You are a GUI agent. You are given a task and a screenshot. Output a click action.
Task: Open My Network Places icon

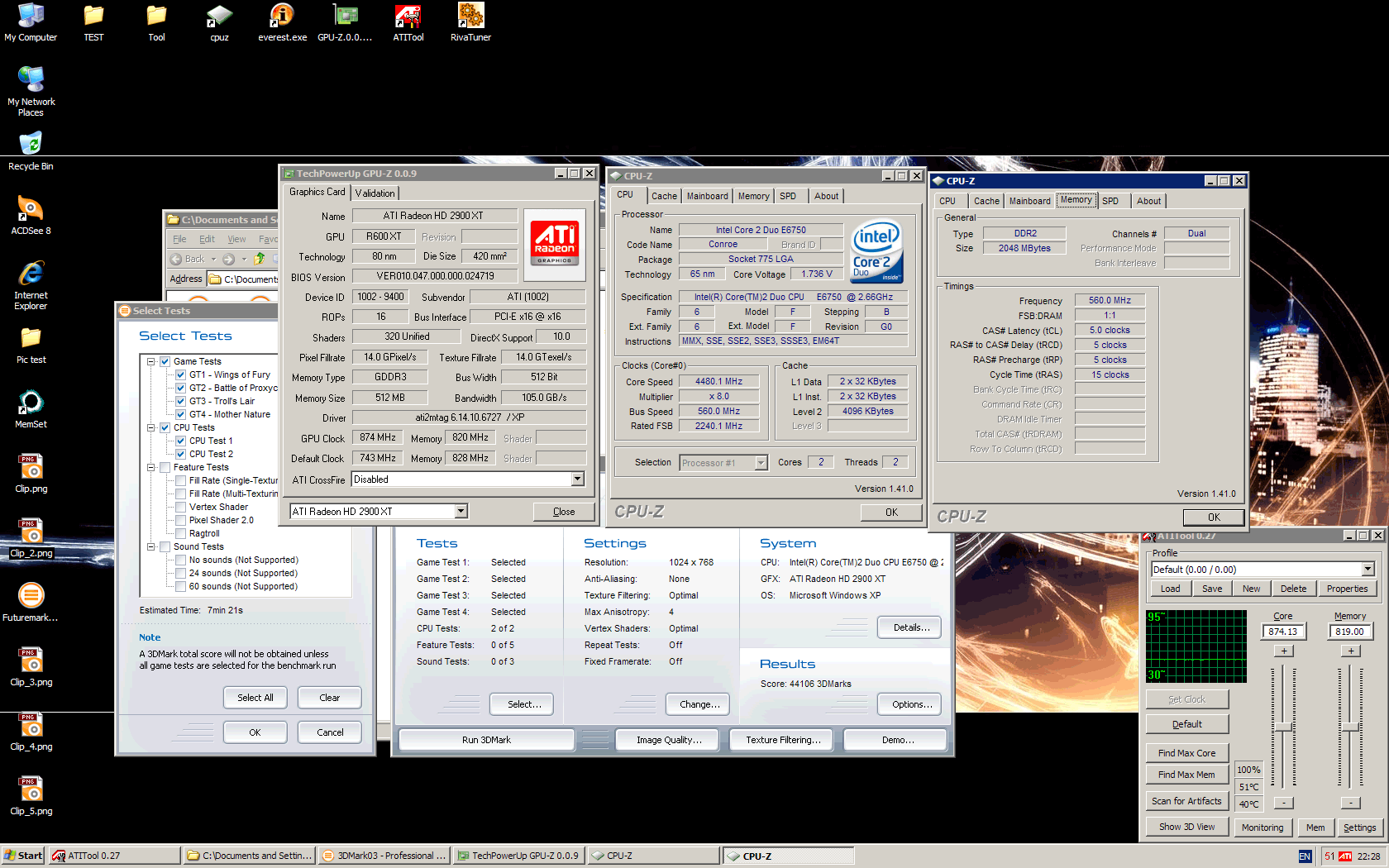[x=31, y=91]
